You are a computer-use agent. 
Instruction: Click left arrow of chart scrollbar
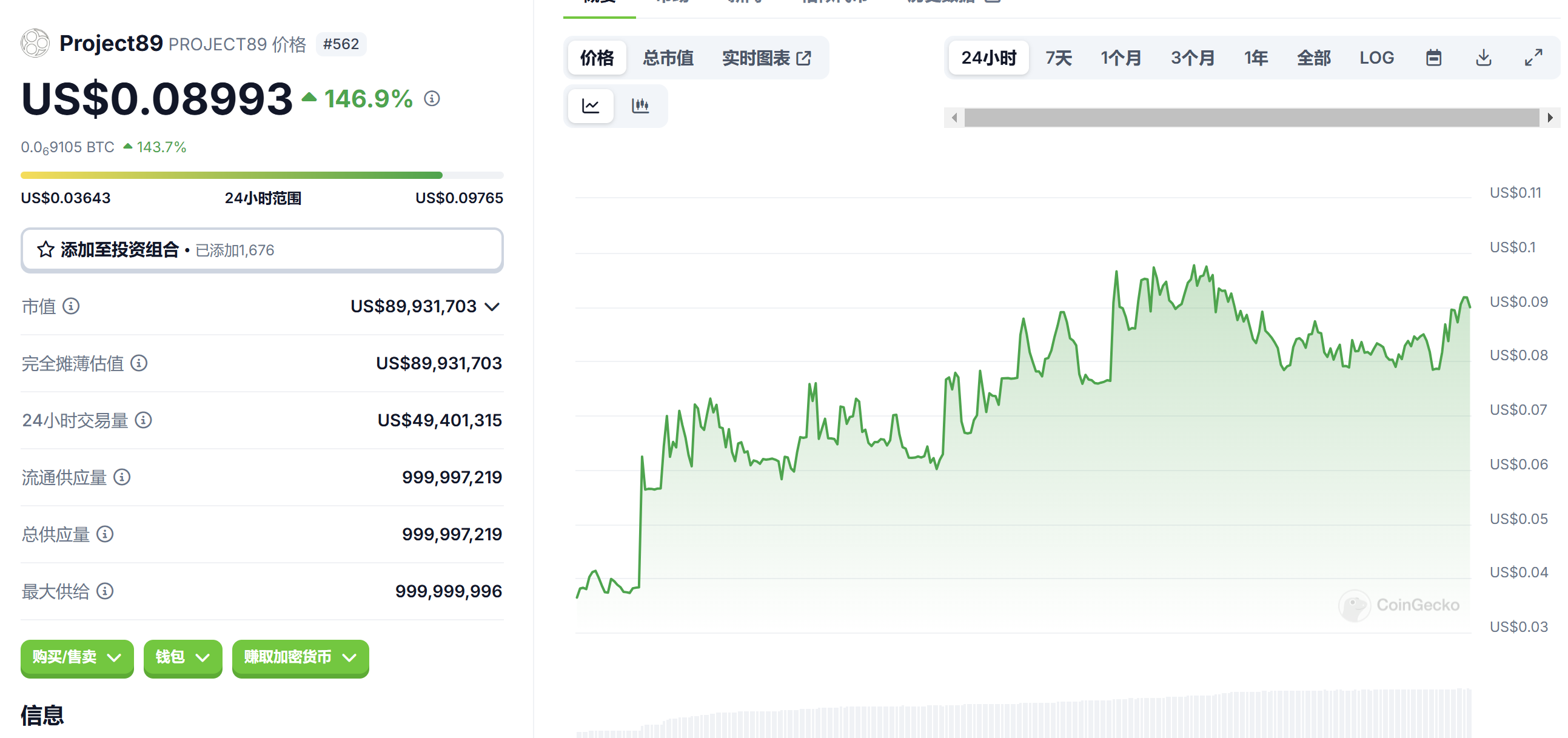(x=954, y=118)
